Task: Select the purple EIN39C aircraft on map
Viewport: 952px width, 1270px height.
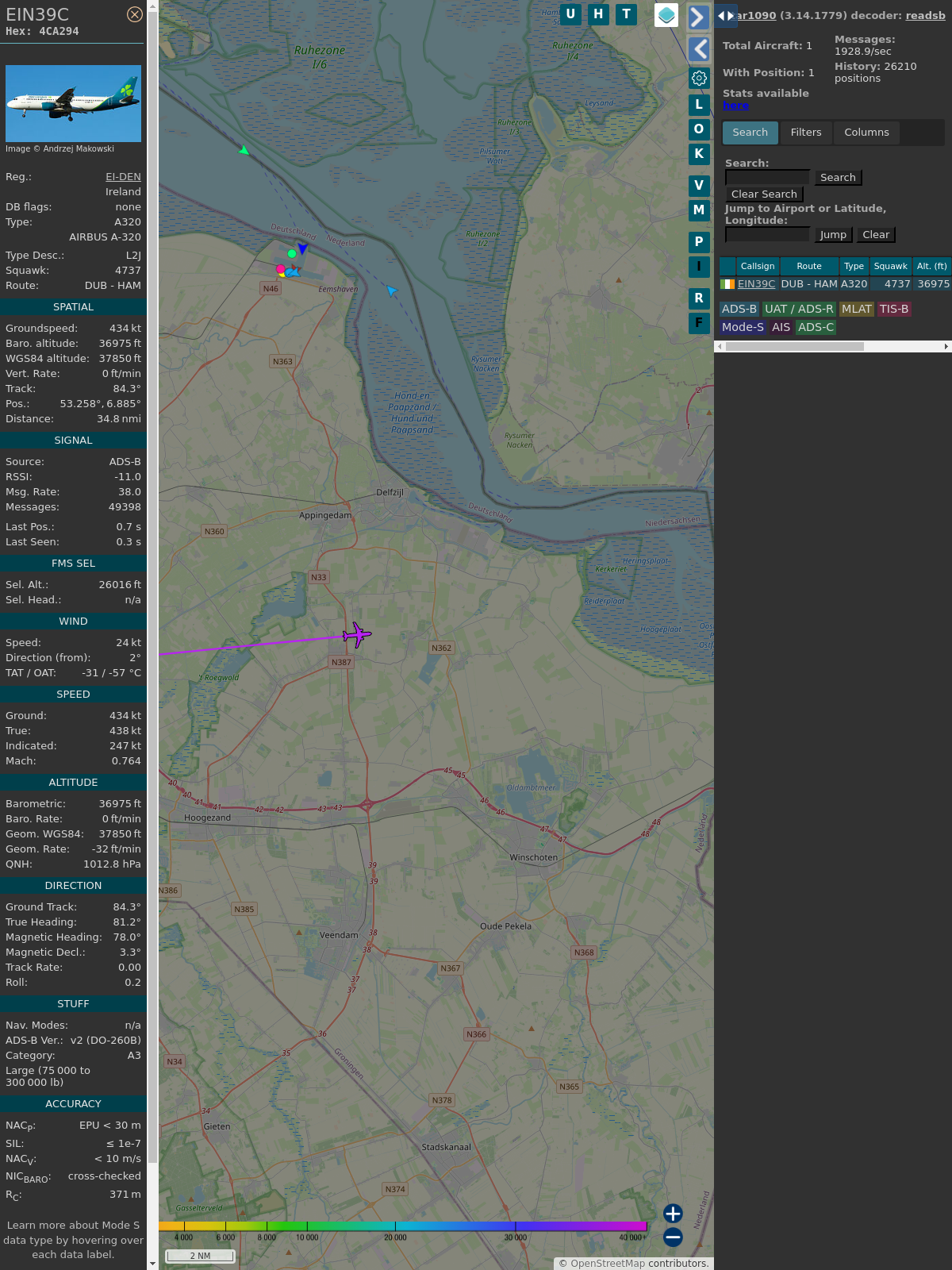Action: click(x=357, y=635)
